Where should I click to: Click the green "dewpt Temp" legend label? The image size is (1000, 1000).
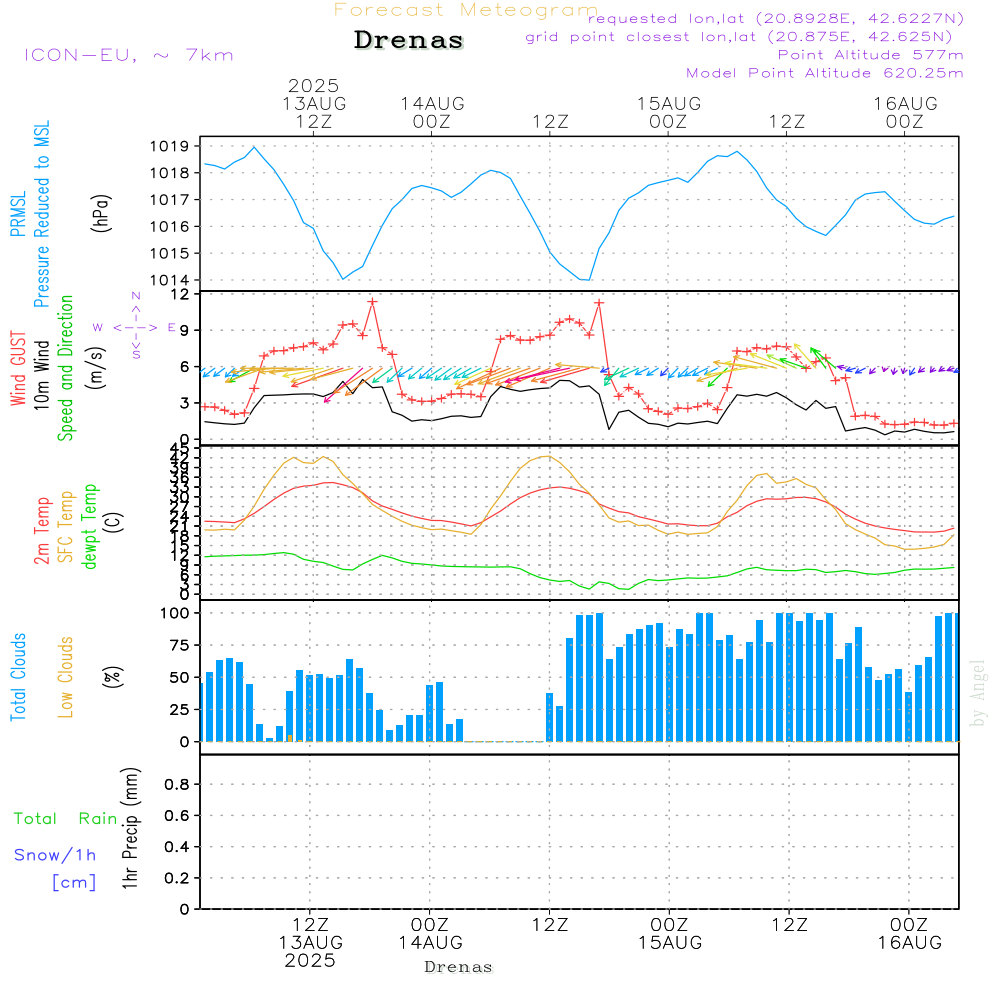tap(89, 526)
